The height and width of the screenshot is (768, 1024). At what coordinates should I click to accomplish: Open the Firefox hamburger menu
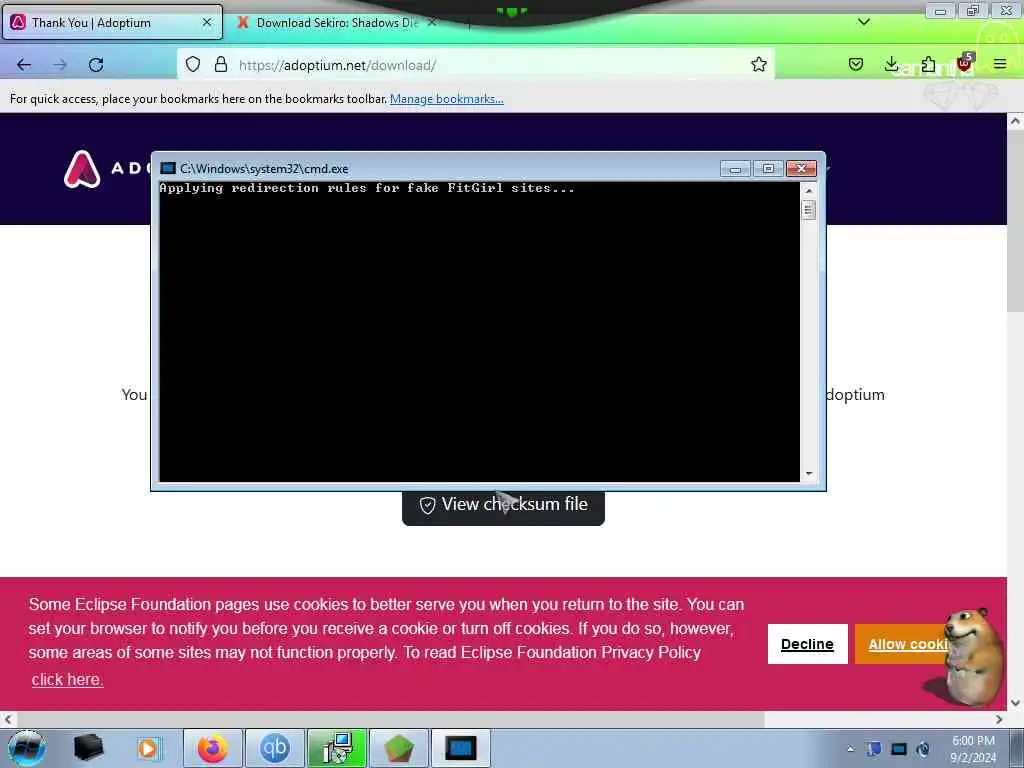[1000, 64]
